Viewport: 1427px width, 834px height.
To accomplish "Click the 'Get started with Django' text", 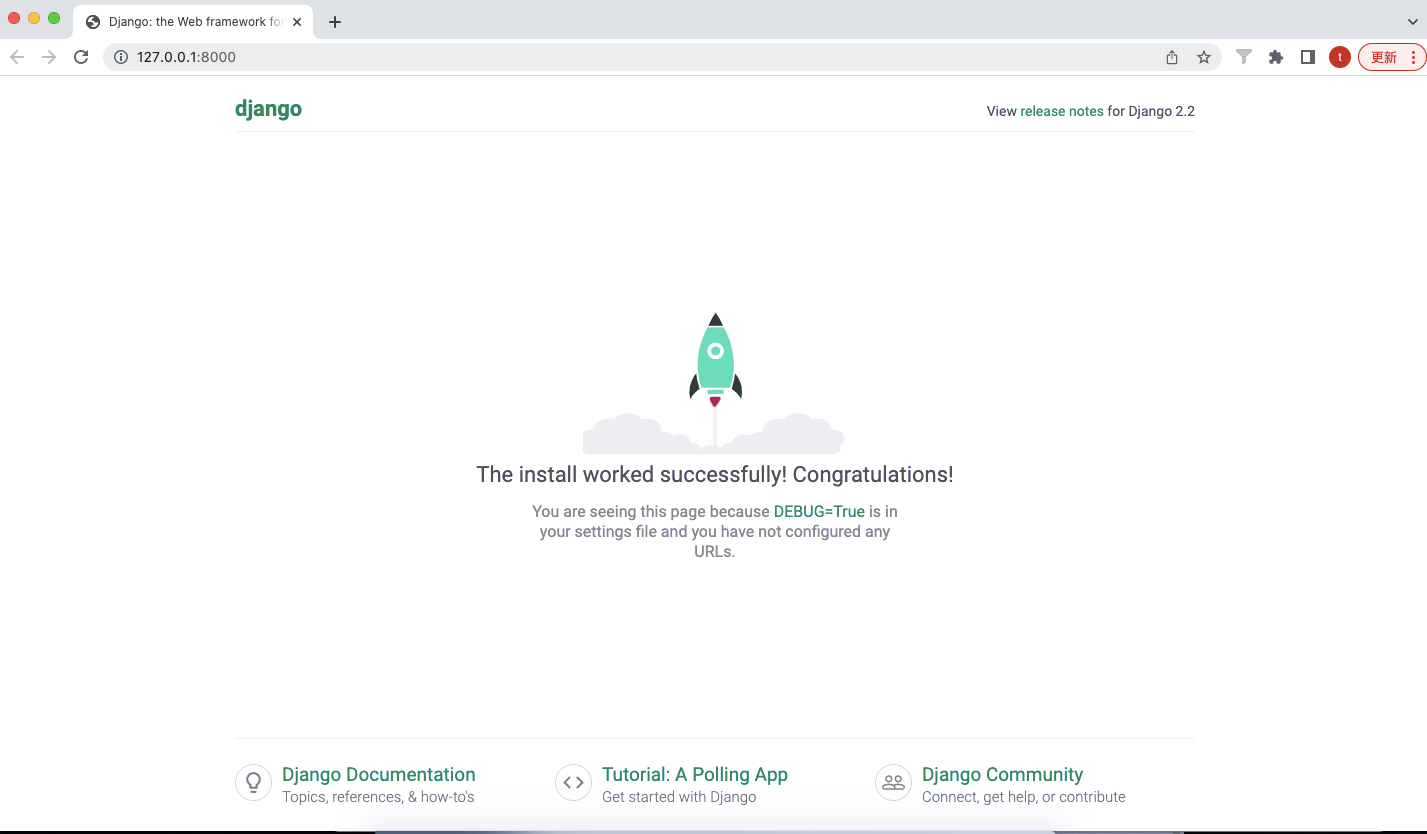I will coord(679,797).
